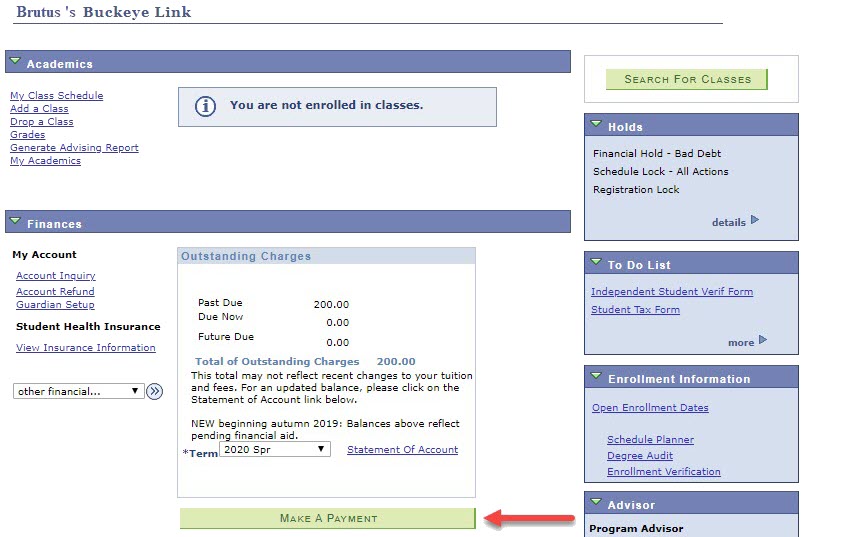Click more in the To Do List

(x=741, y=343)
